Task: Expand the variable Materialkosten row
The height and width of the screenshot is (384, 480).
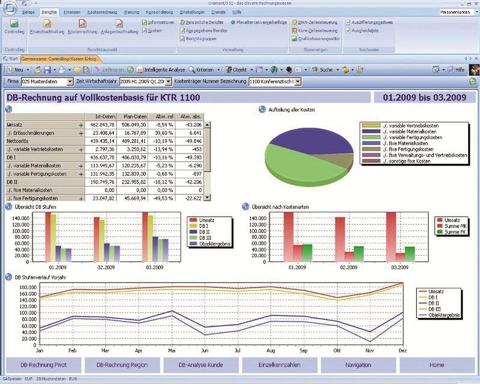Action: pos(81,166)
